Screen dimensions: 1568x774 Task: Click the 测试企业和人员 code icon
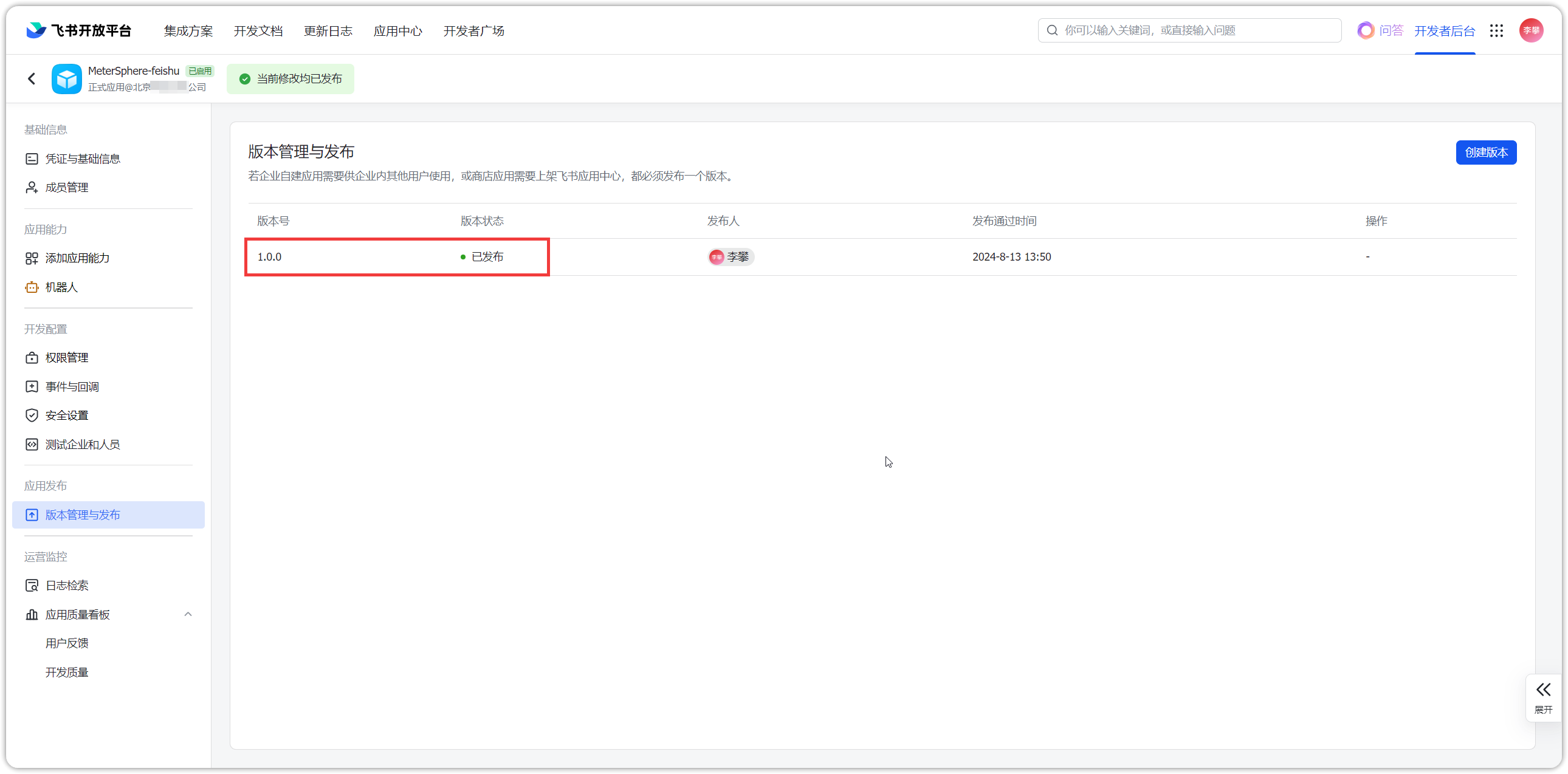tap(32, 444)
